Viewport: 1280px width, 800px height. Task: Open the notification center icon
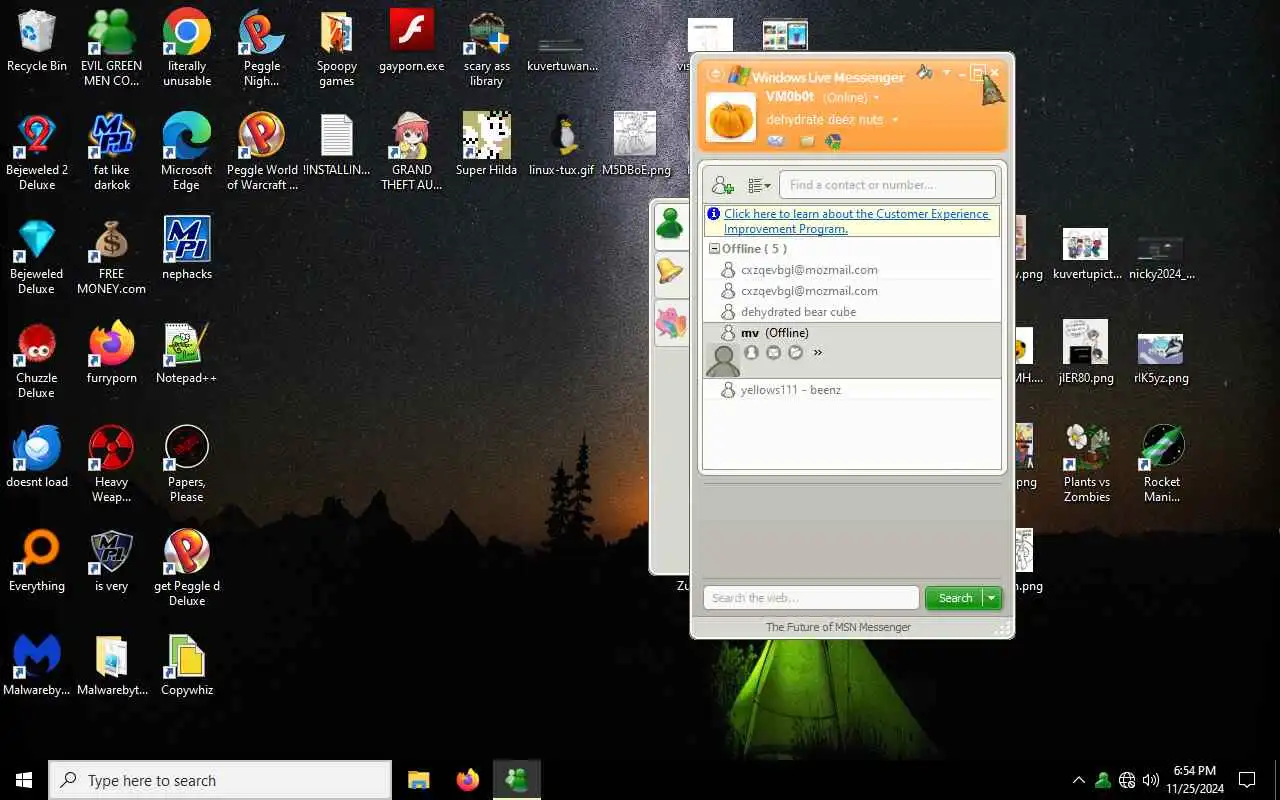coord(1247,780)
